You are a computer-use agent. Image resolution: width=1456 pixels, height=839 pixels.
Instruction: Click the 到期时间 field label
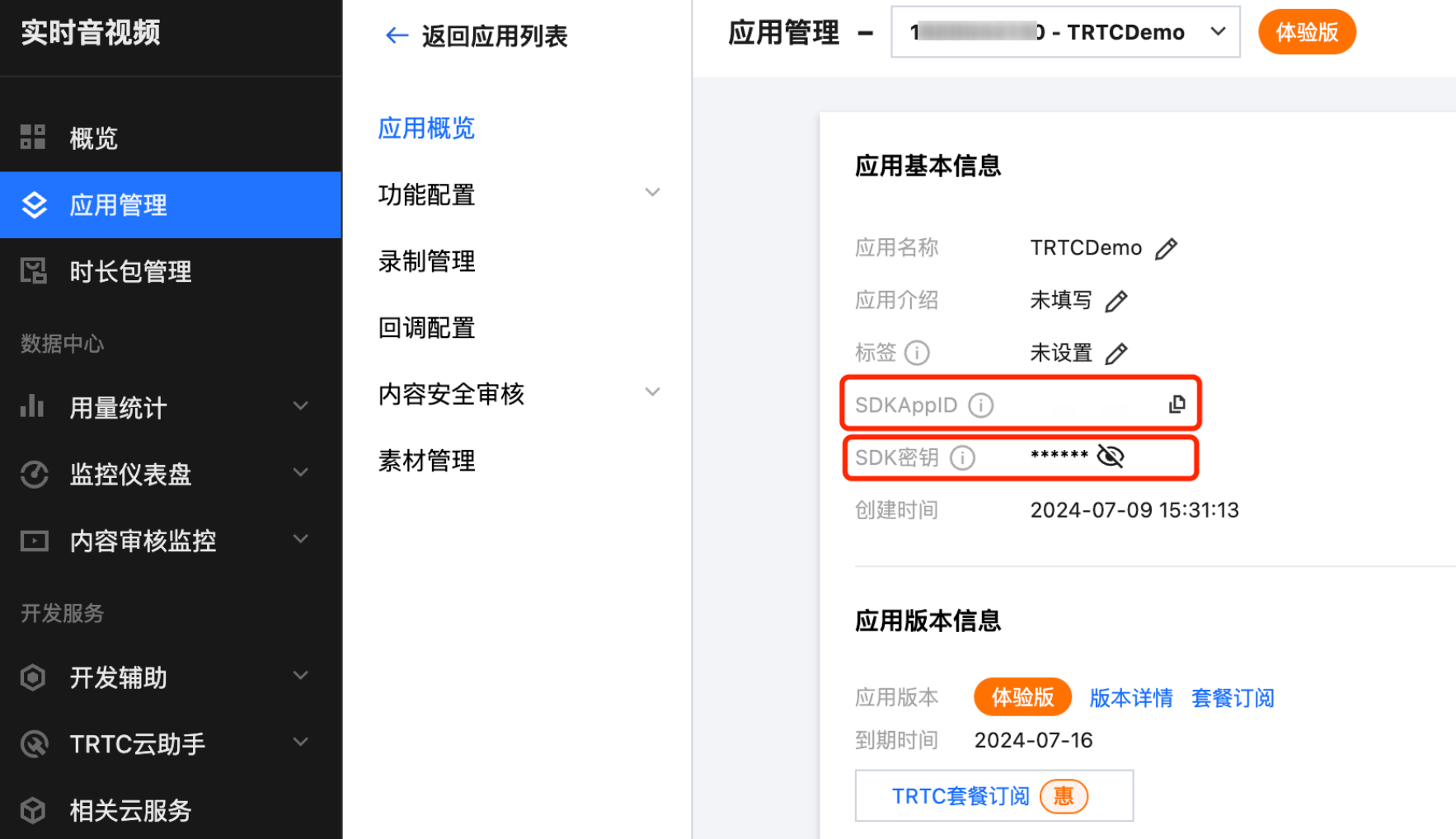point(896,740)
